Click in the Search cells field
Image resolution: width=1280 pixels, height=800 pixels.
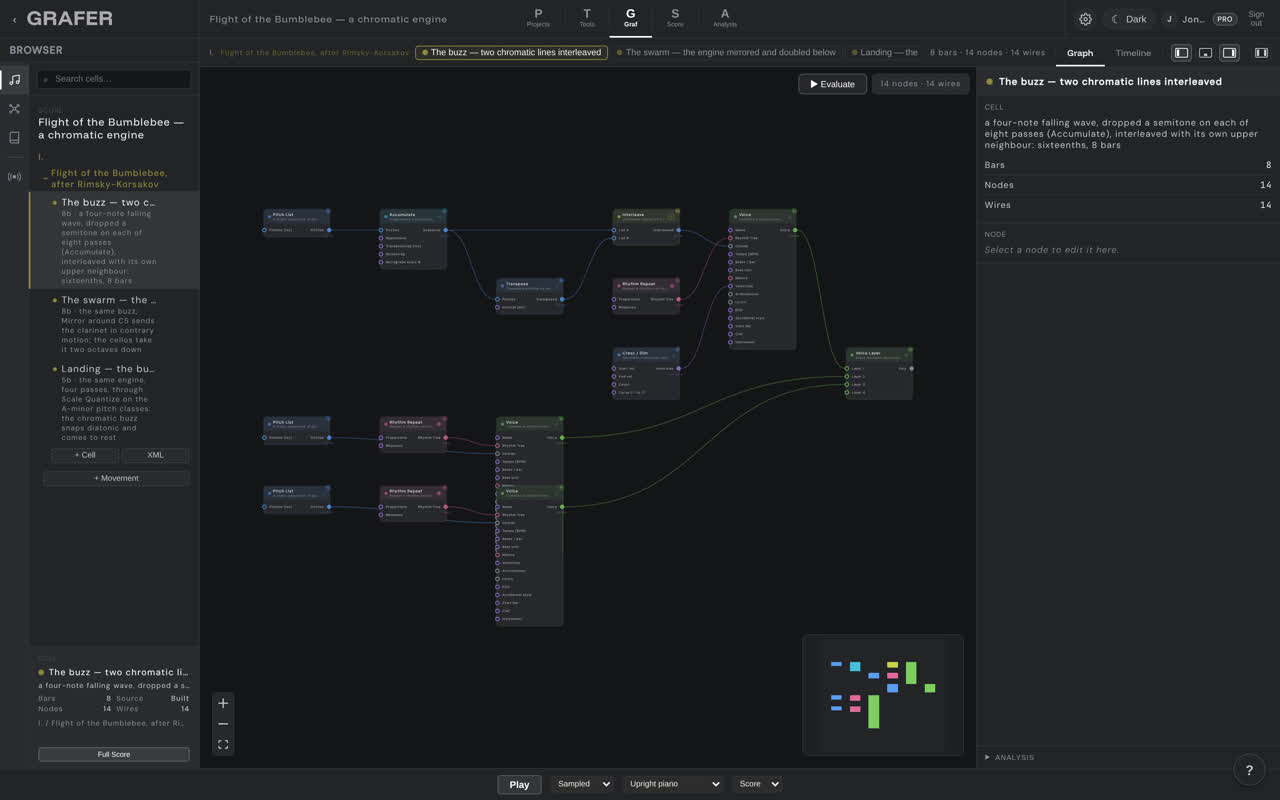click(114, 79)
